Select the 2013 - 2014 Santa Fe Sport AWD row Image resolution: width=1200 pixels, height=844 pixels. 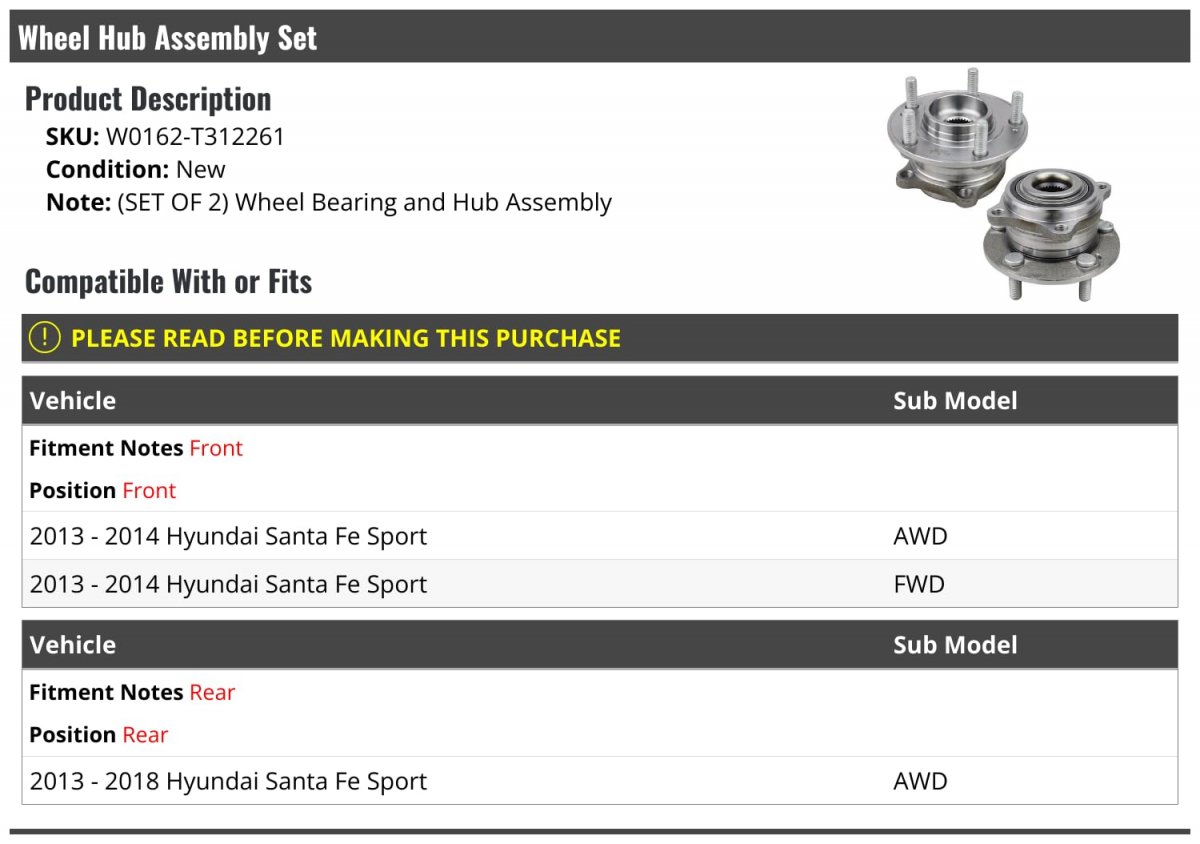pos(228,537)
